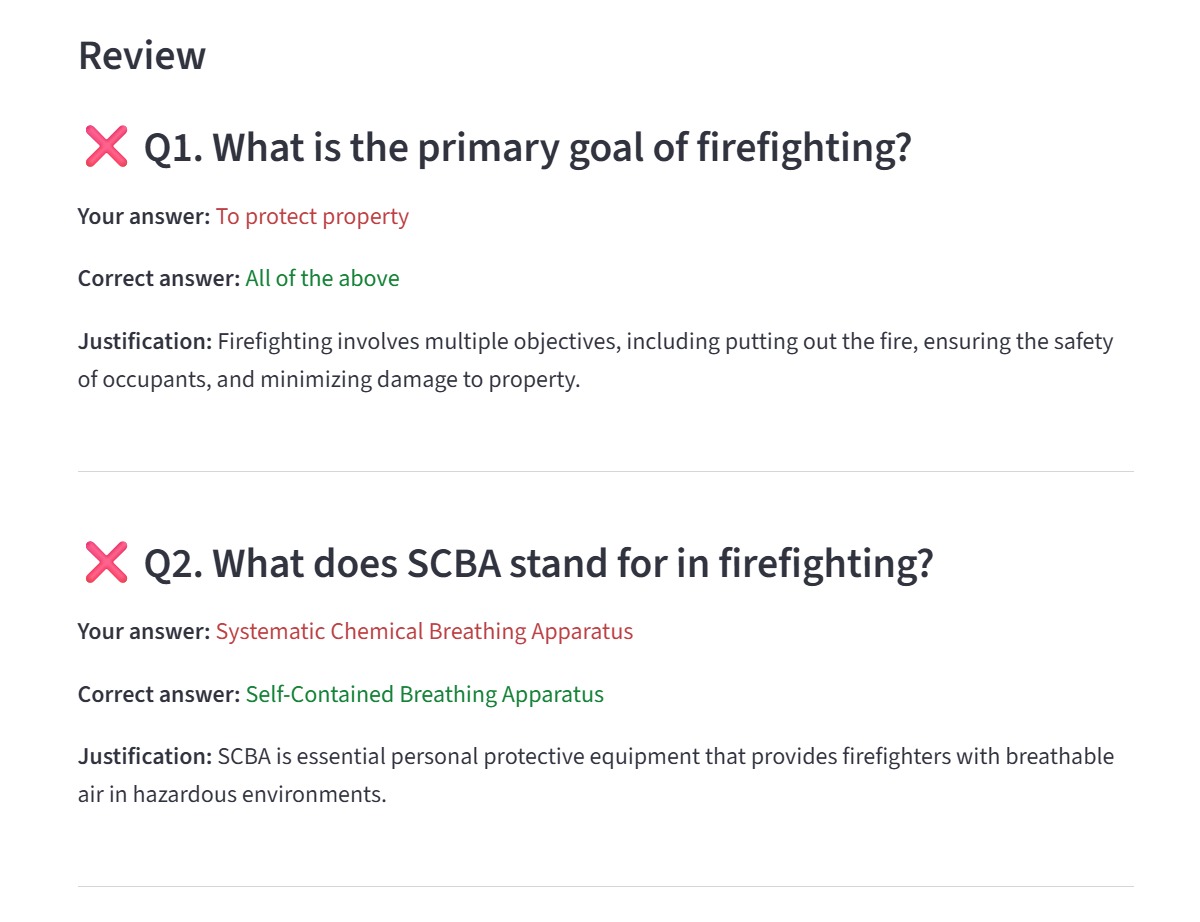Click the Q1 justification about firefighting objectives
The height and width of the screenshot is (922, 1200).
pos(596,361)
